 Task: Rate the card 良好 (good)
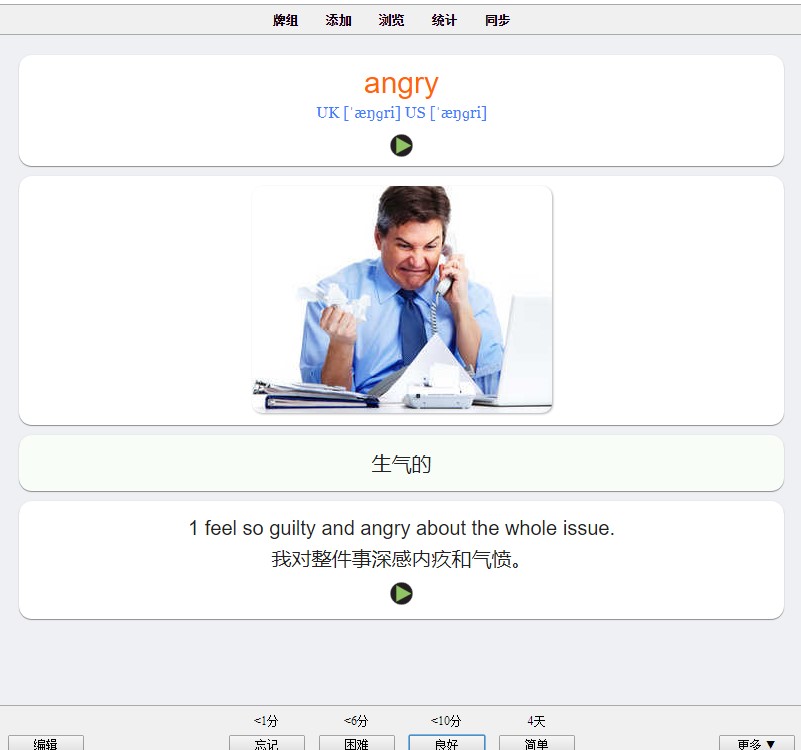(x=446, y=743)
